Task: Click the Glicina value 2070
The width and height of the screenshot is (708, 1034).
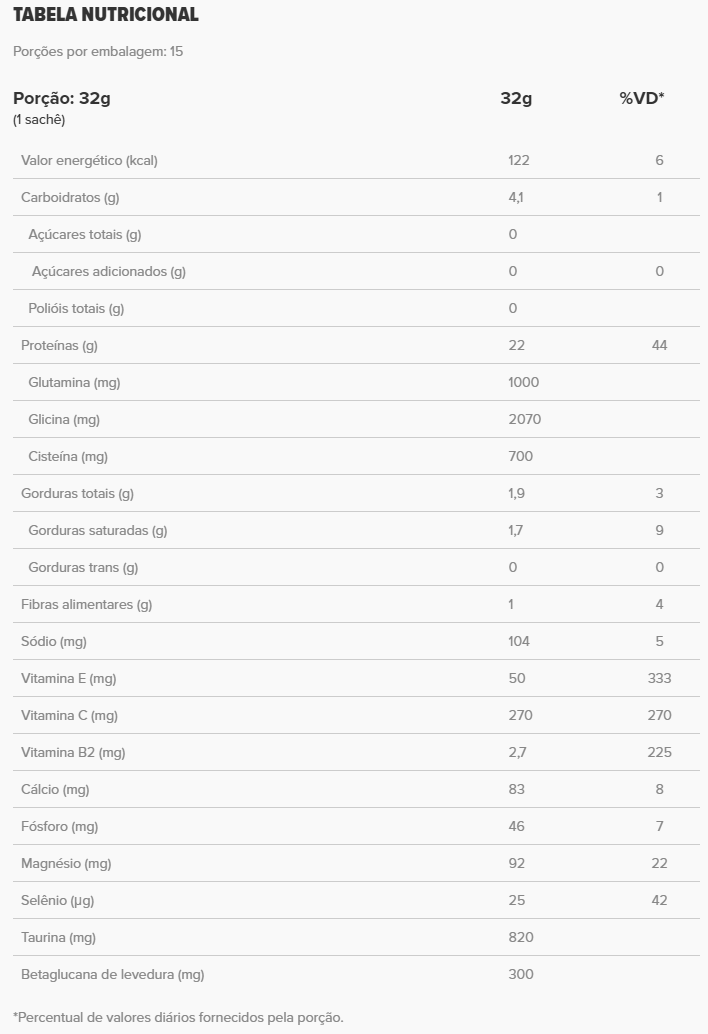Action: [524, 419]
